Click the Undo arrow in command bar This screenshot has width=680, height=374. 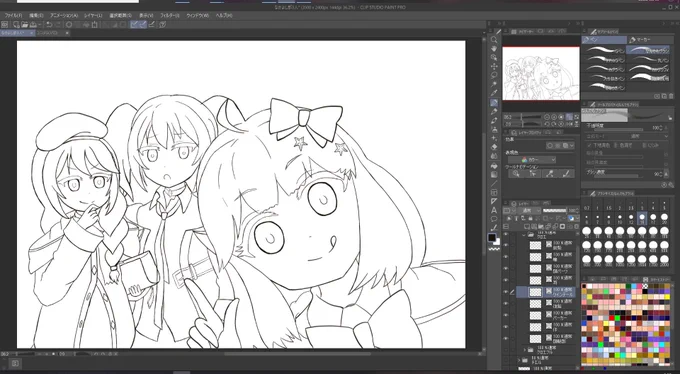(x=49, y=25)
